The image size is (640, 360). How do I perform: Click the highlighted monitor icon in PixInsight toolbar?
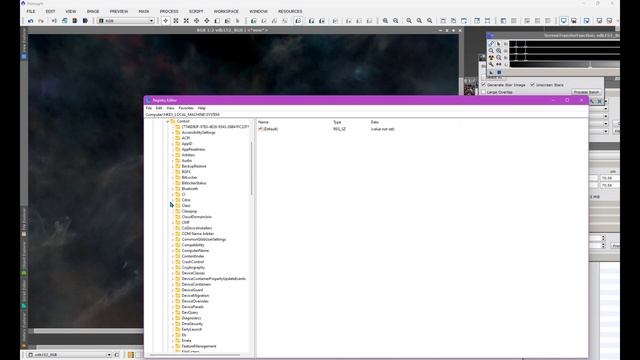point(563,21)
